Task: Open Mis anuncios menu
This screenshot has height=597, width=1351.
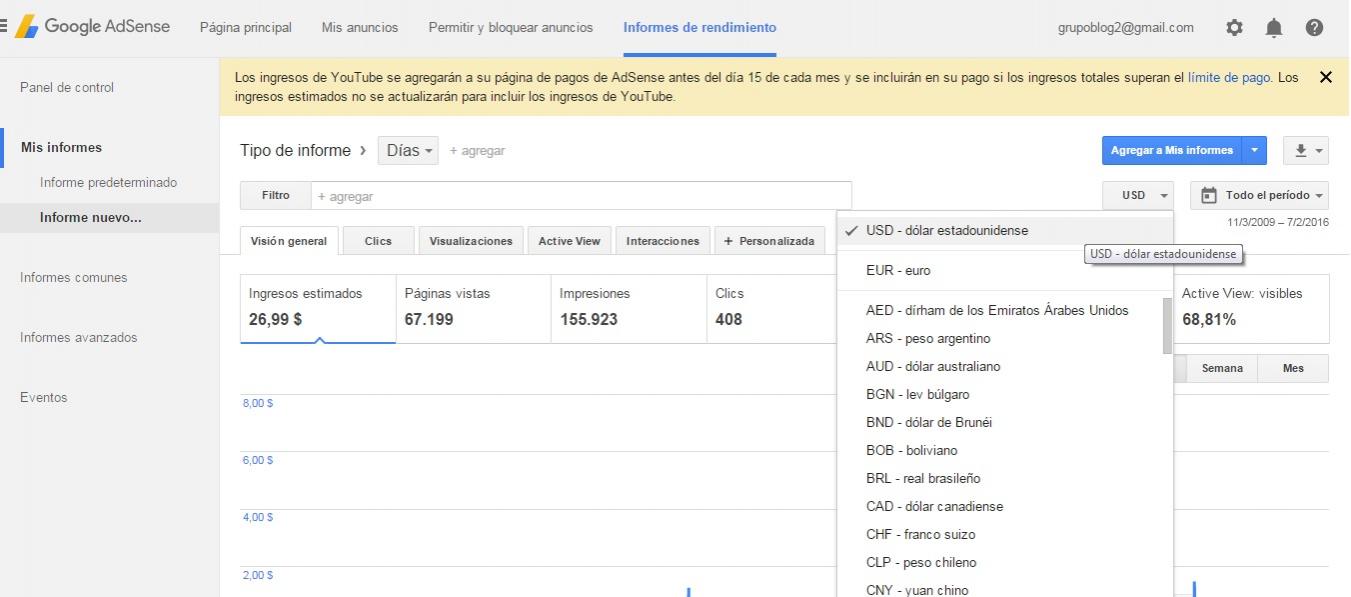Action: click(360, 28)
